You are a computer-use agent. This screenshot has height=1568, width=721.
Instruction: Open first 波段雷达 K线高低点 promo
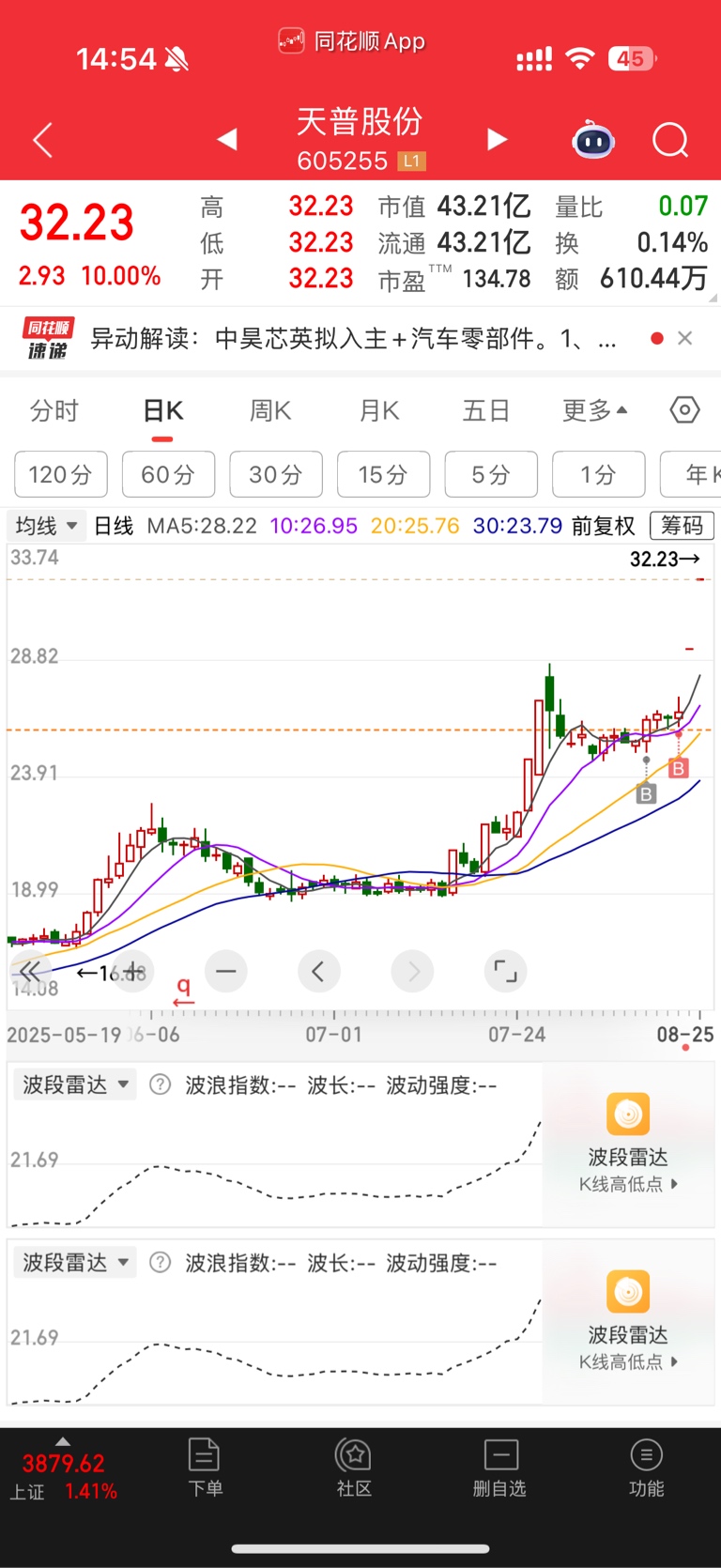(x=628, y=1144)
